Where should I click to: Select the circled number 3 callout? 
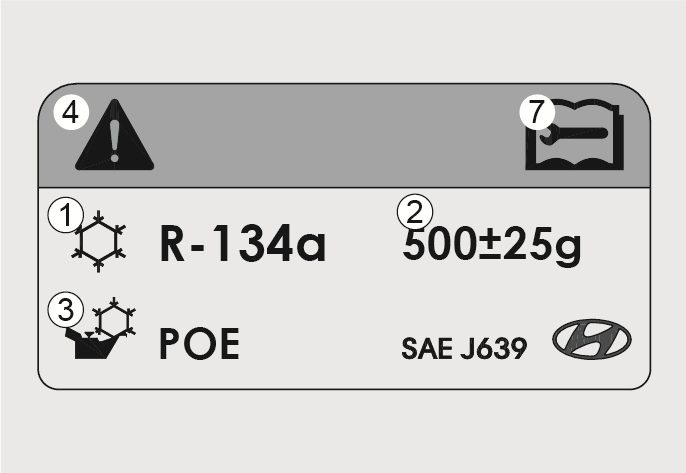(66, 309)
